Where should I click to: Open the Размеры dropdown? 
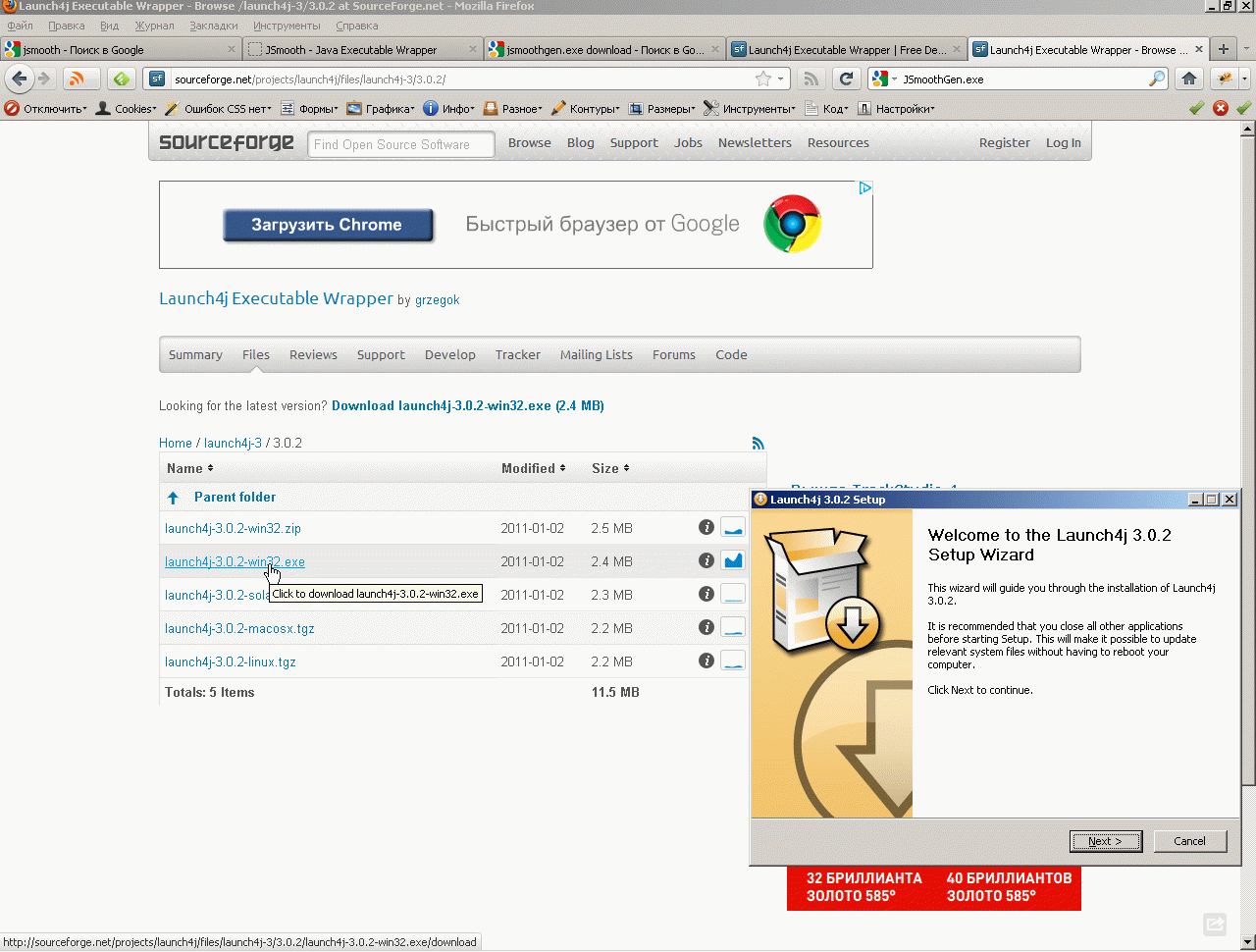662,109
